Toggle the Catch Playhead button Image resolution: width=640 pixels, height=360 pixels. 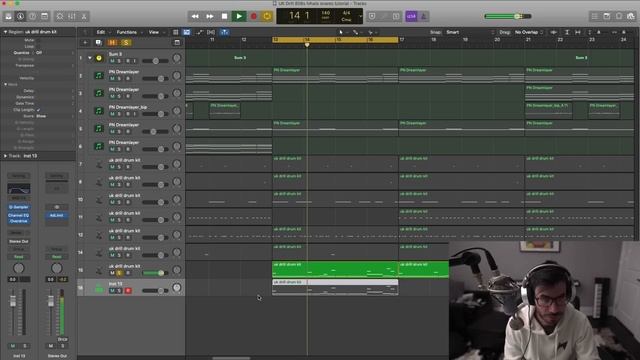click(224, 32)
